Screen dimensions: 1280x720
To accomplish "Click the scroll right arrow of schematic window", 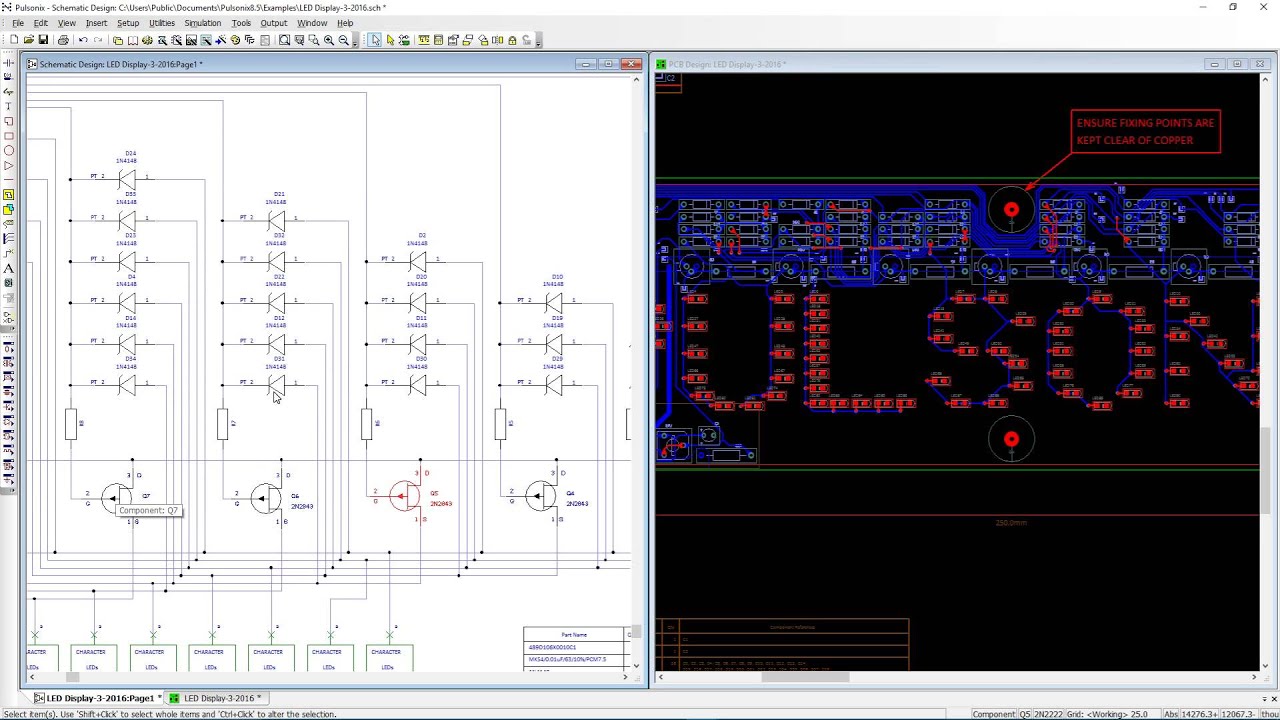I will [x=625, y=677].
